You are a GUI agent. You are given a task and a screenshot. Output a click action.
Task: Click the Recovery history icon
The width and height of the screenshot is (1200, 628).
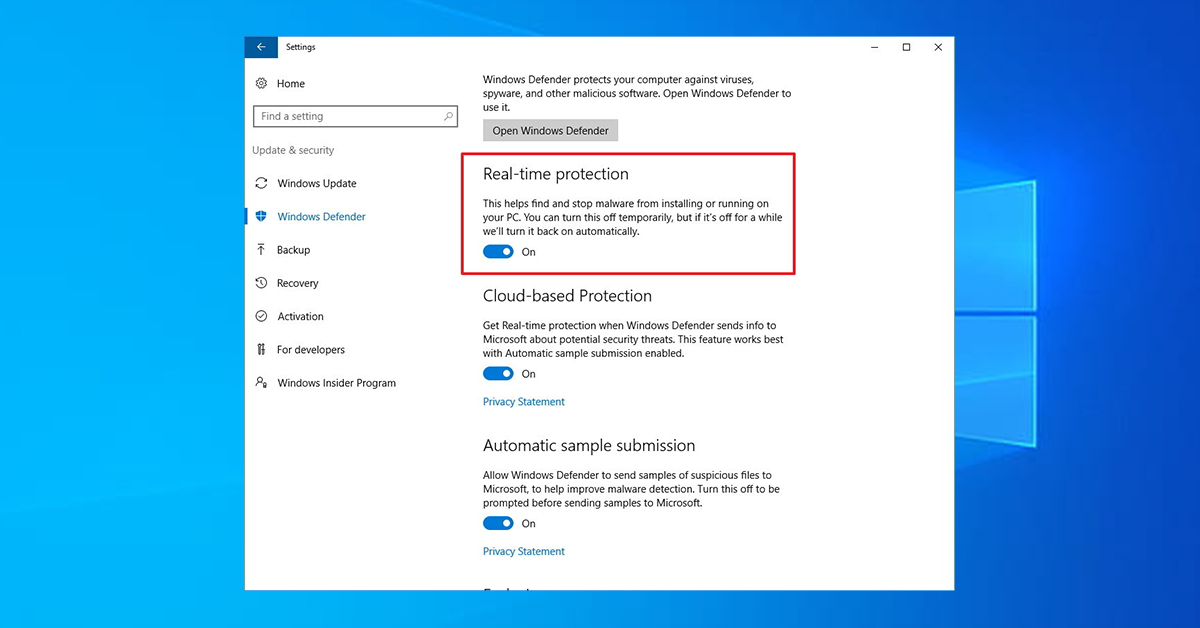(261, 283)
